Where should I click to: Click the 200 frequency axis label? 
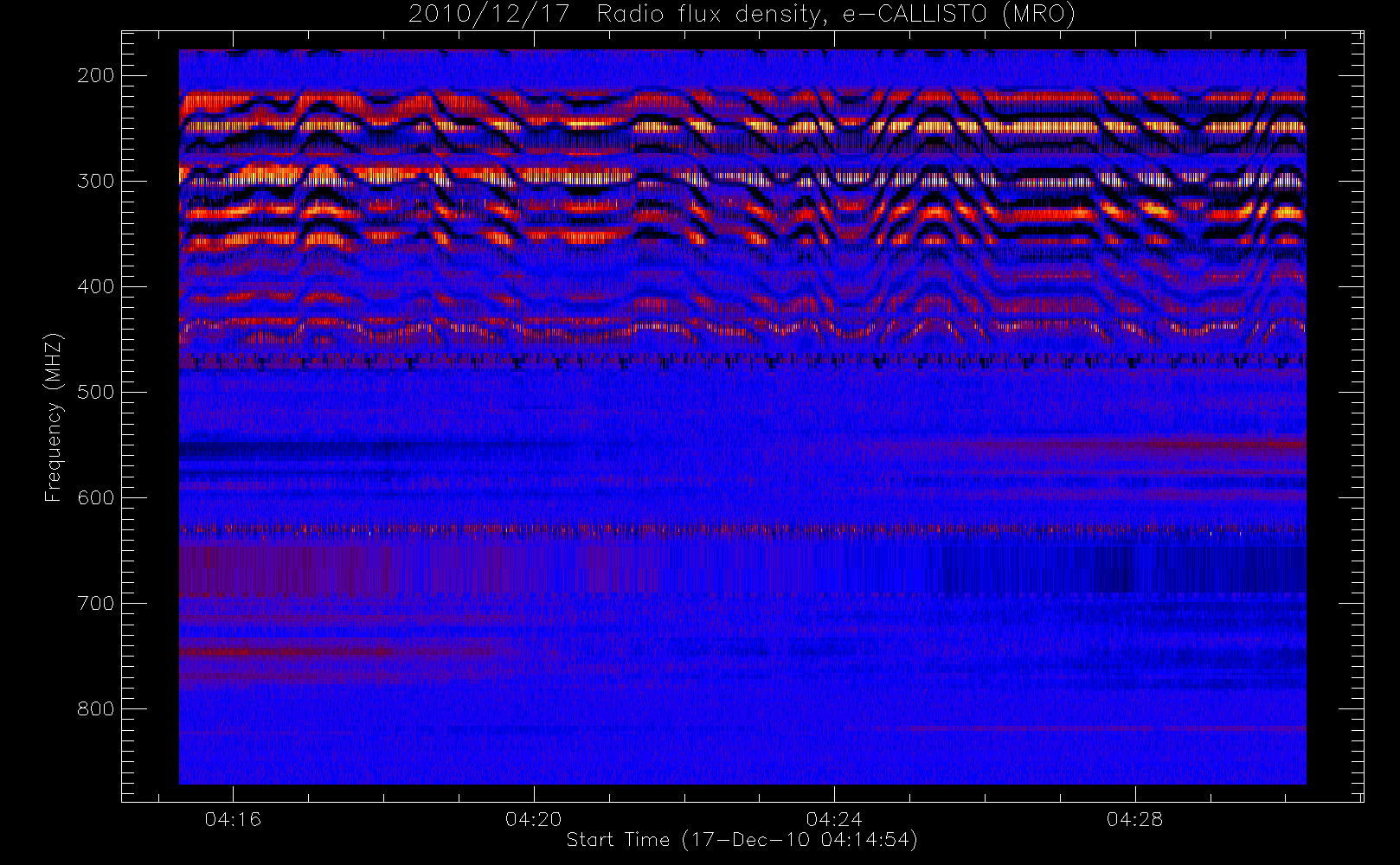coord(95,75)
